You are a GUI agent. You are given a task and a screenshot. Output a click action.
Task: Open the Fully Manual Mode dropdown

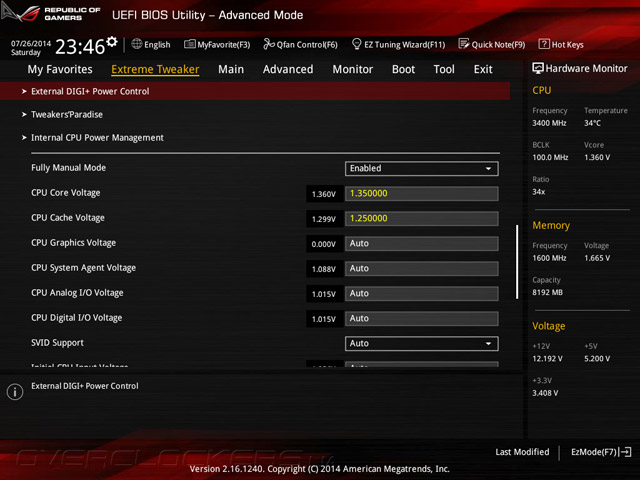422,169
